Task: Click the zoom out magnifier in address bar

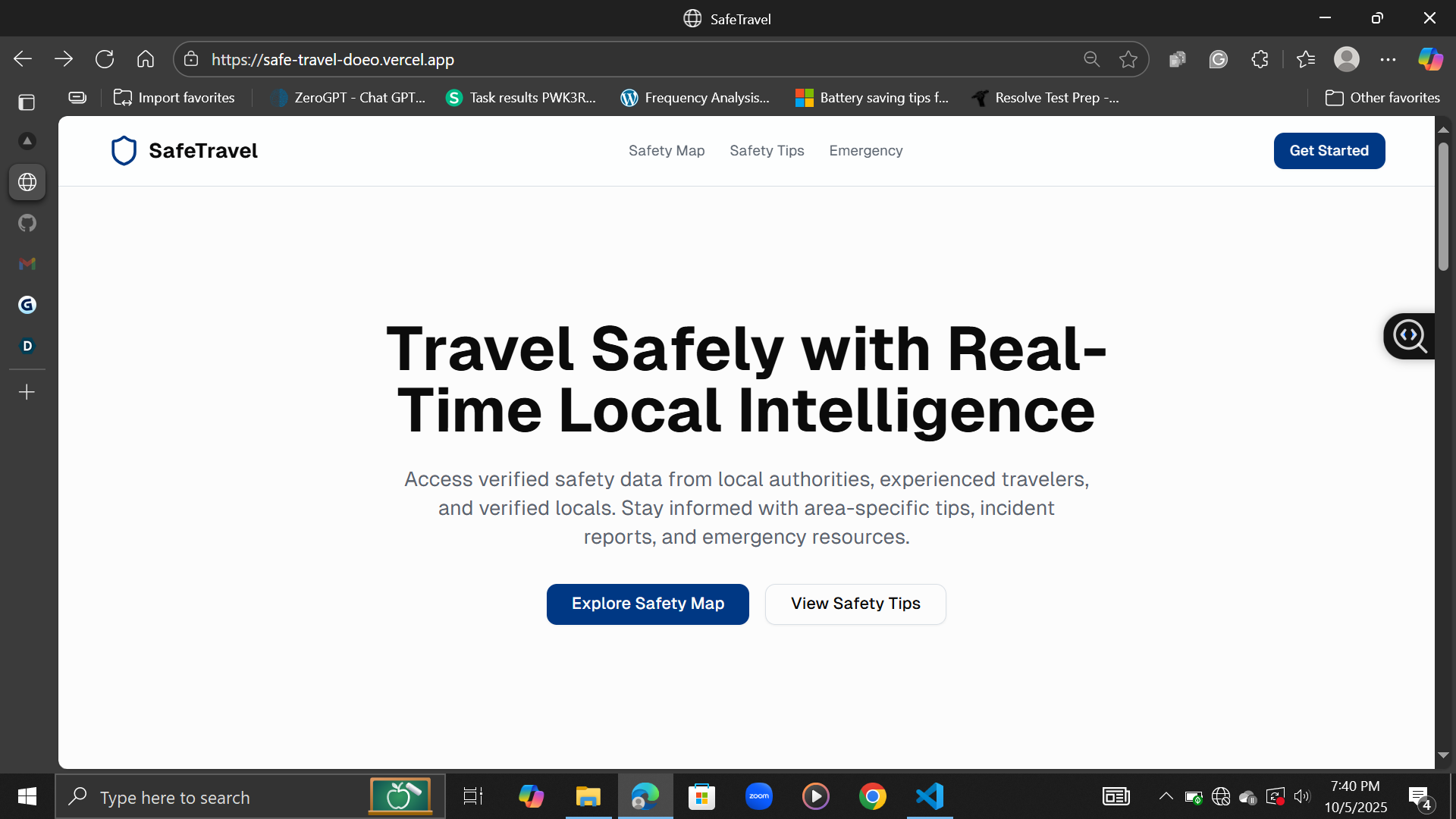Action: [x=1091, y=59]
